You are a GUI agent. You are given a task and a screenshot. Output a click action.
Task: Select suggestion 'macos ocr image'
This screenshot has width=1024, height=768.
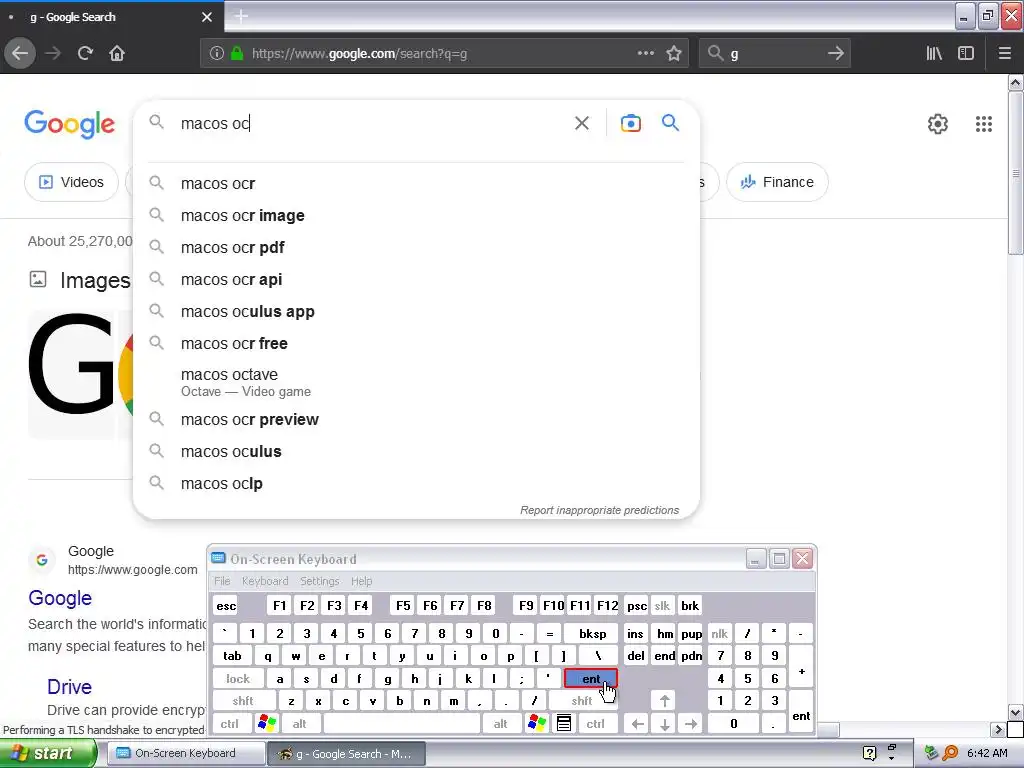point(416,216)
